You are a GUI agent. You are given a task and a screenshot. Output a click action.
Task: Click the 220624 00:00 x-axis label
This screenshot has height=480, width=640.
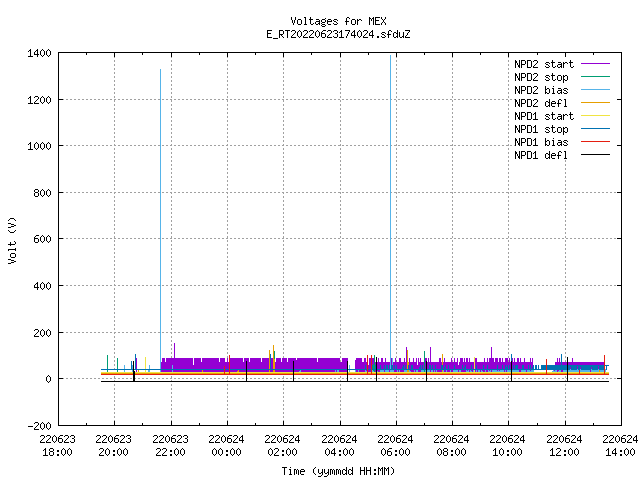pos(226,446)
